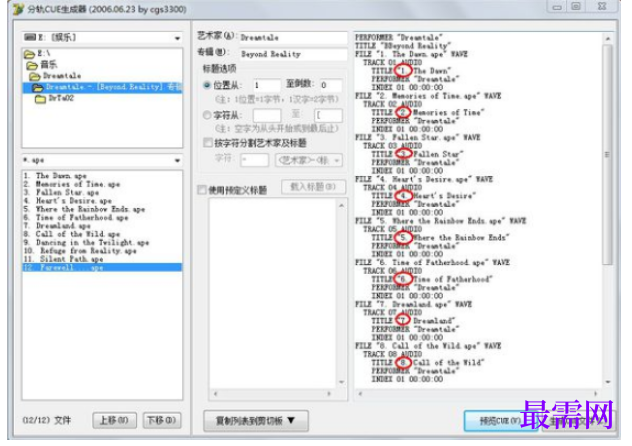Click the 上移 move up button

pos(114,420)
